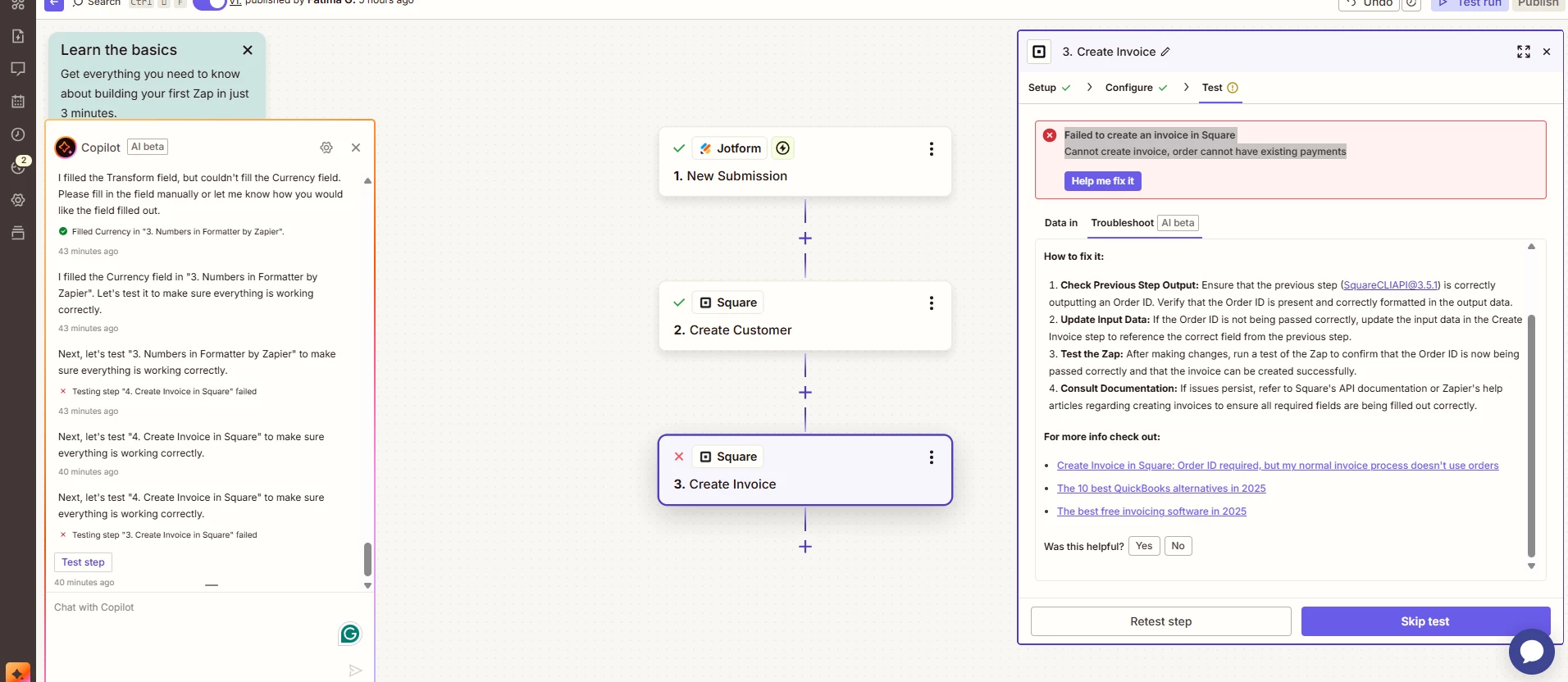Open the apps grid icon in left sidebar
Image resolution: width=1568 pixels, height=682 pixels.
[x=18, y=4]
